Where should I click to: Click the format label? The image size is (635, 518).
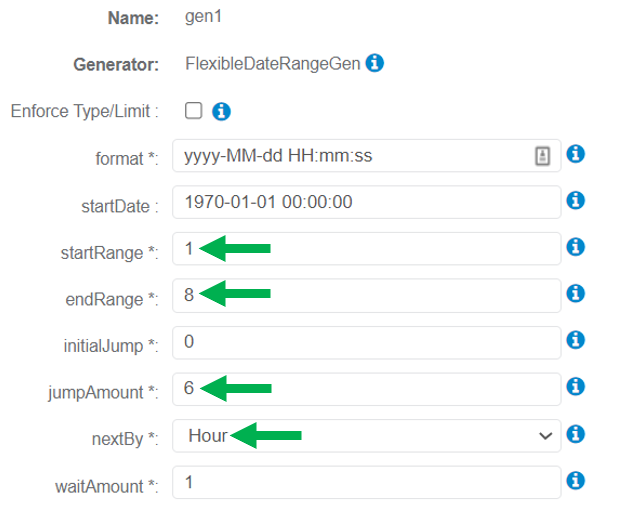pos(127,158)
